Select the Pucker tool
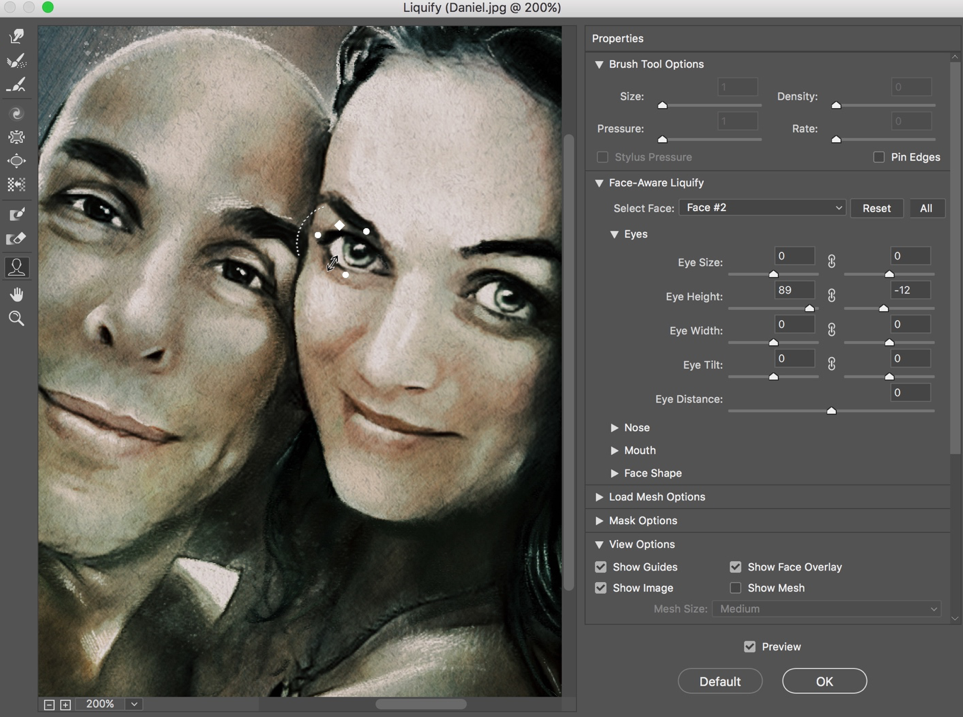The image size is (963, 717). click(17, 136)
